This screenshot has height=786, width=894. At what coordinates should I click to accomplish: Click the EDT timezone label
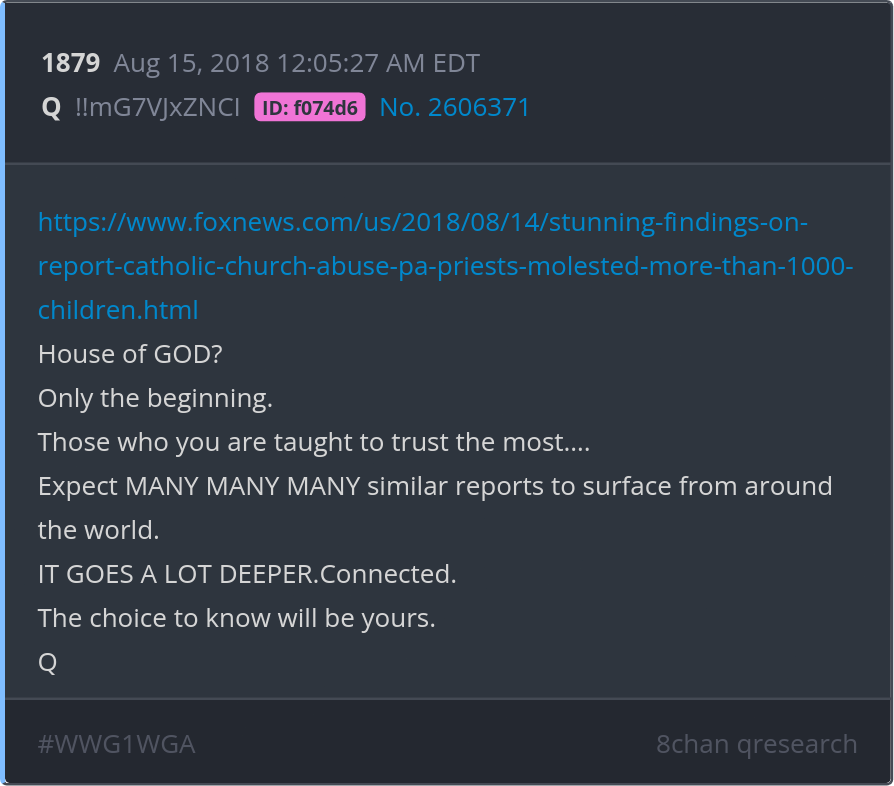click(x=456, y=64)
